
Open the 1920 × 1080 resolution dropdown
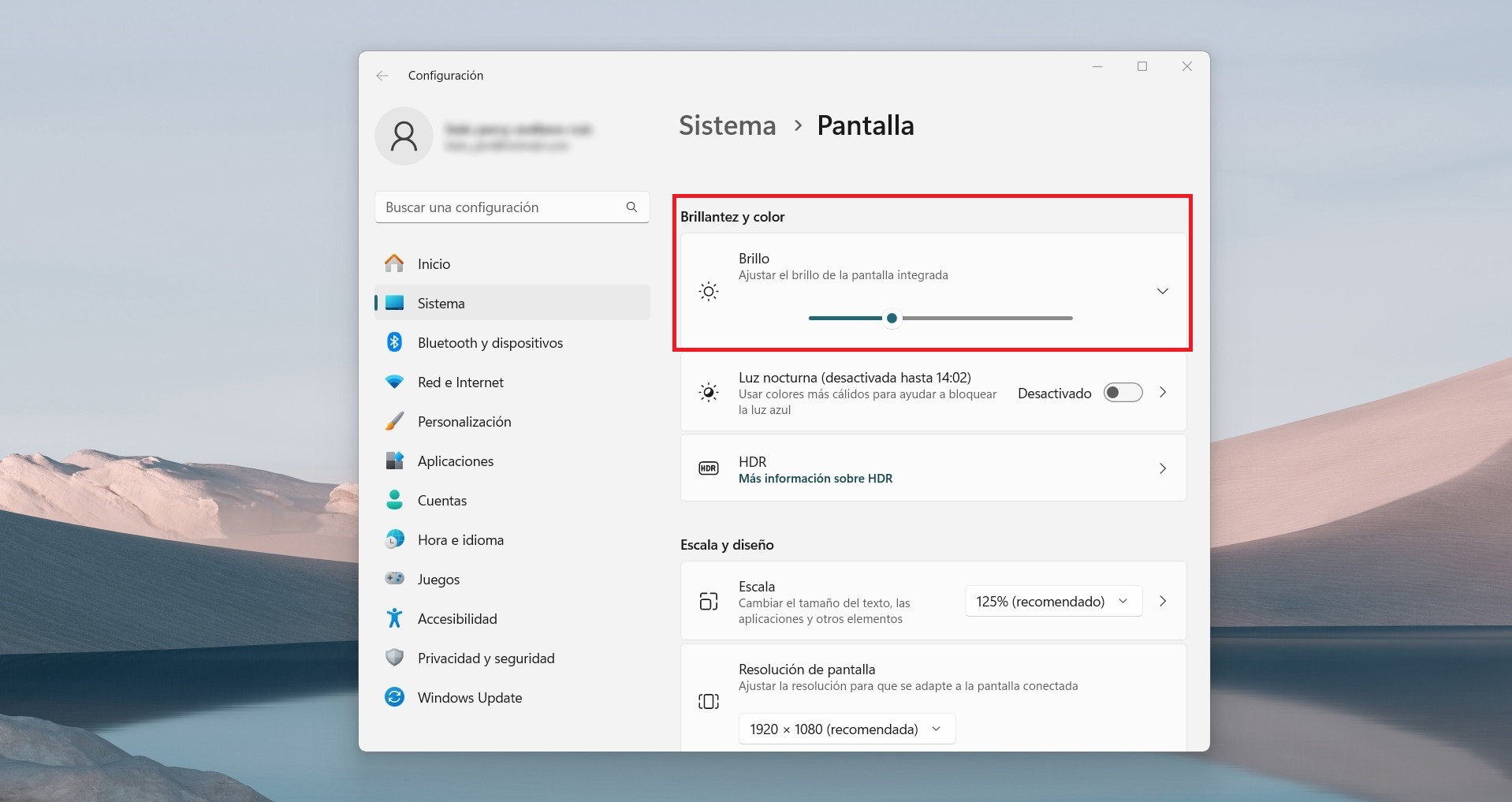tap(847, 729)
